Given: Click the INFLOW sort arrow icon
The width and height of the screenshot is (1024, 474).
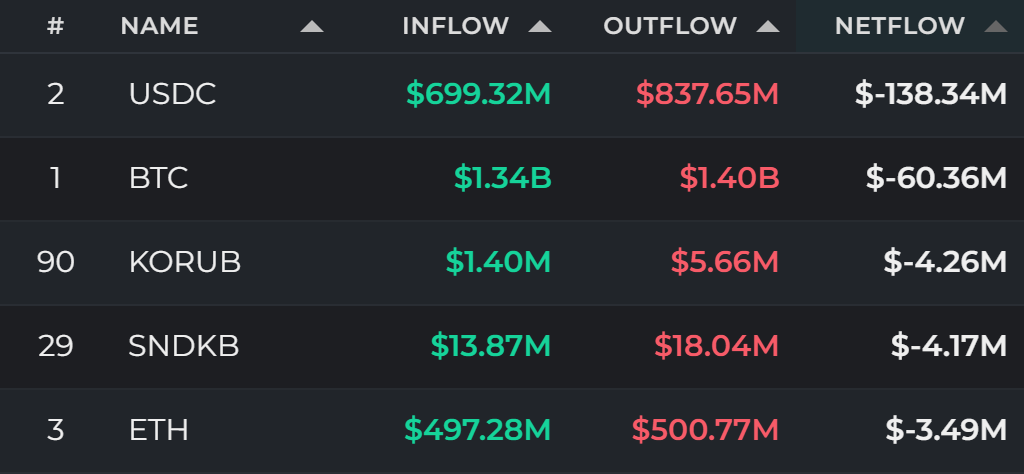Looking at the screenshot, I should [539, 27].
